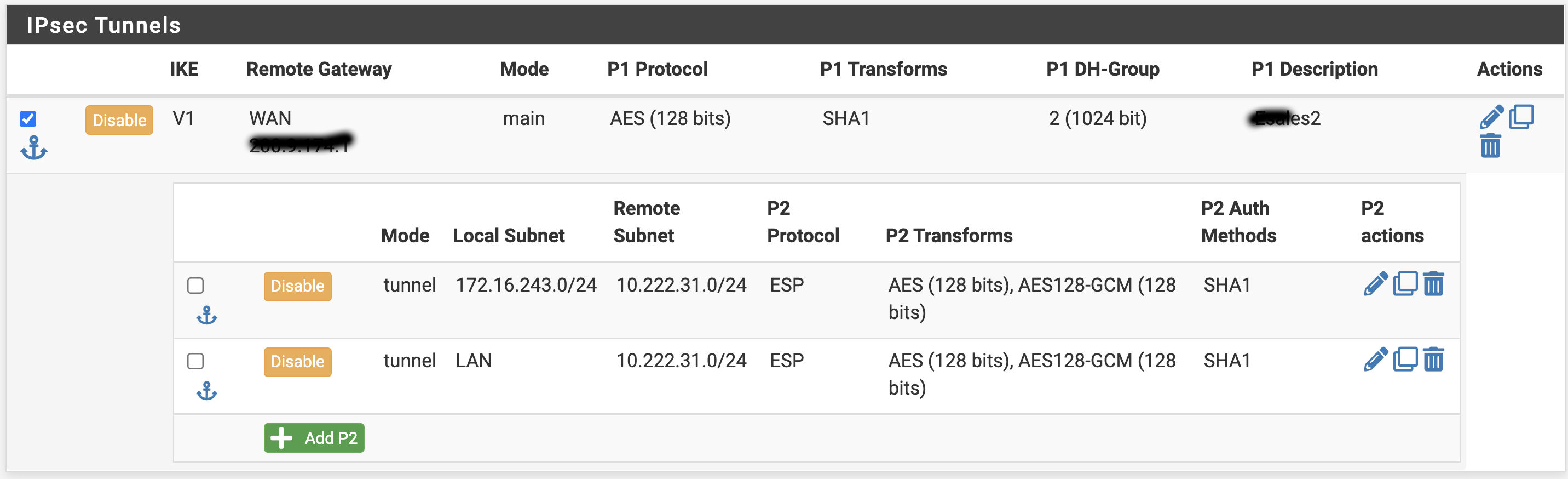Edit the phase 1 tunnel entry
1568x479 pixels.
(x=1491, y=117)
